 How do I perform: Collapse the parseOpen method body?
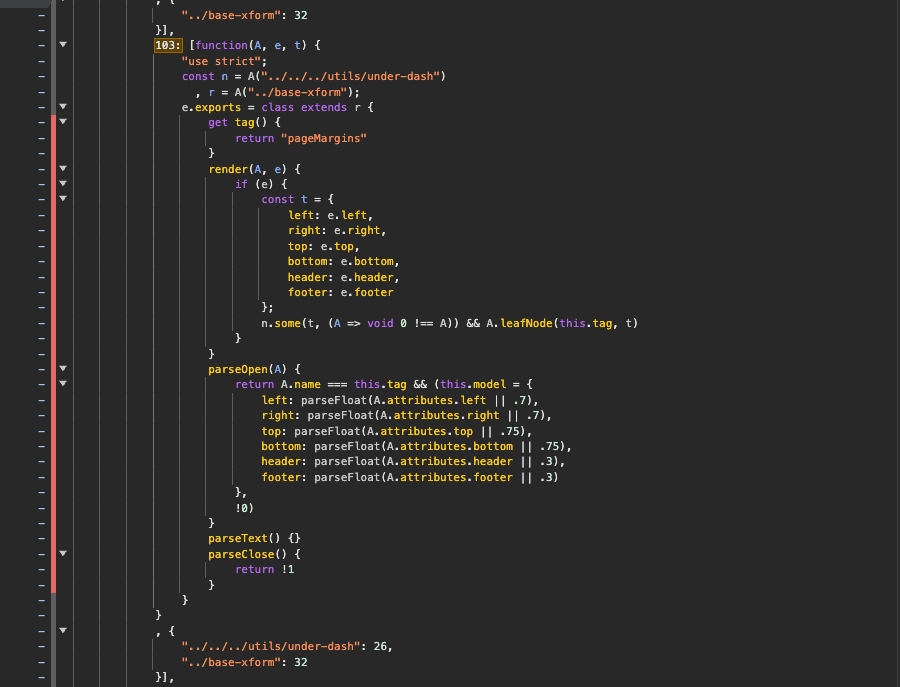[62, 368]
